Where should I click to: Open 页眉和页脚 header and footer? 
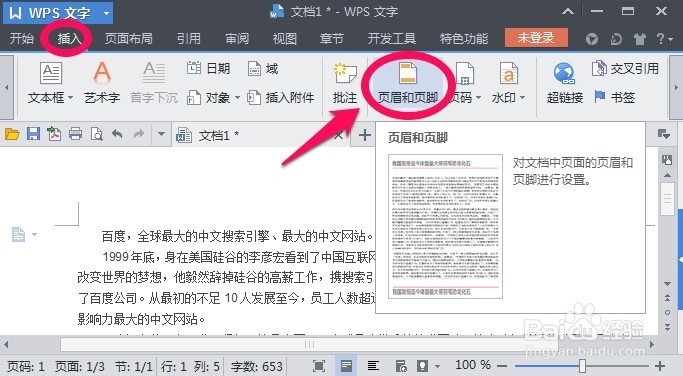[x=408, y=83]
